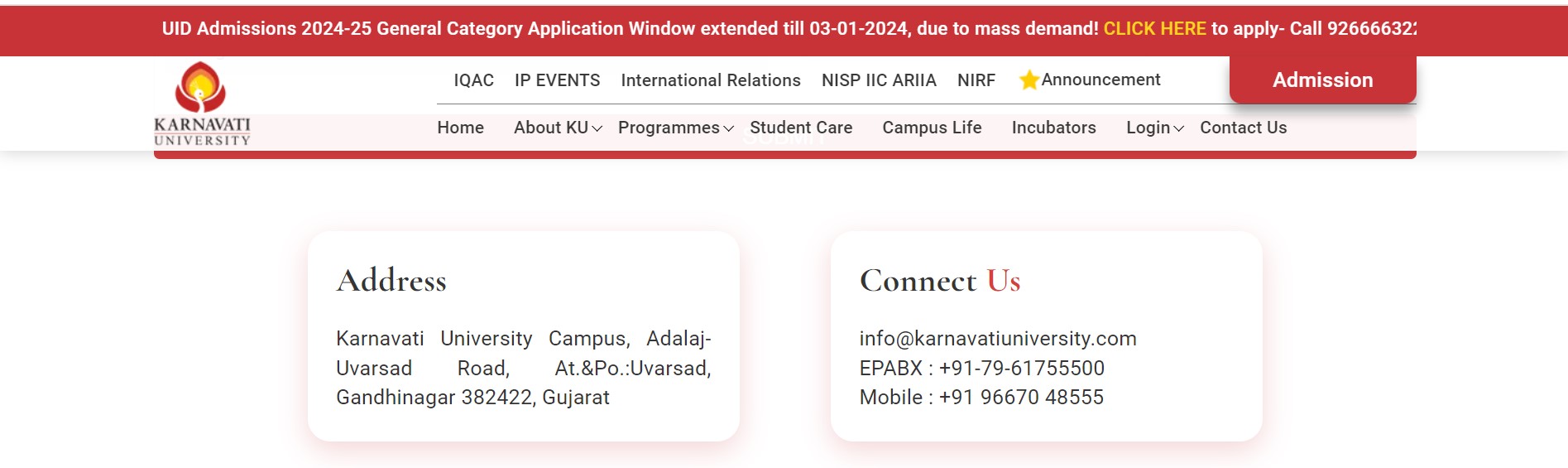Click the NISP IIC ARIIA link
Image resolution: width=1568 pixels, height=468 pixels.
point(879,80)
